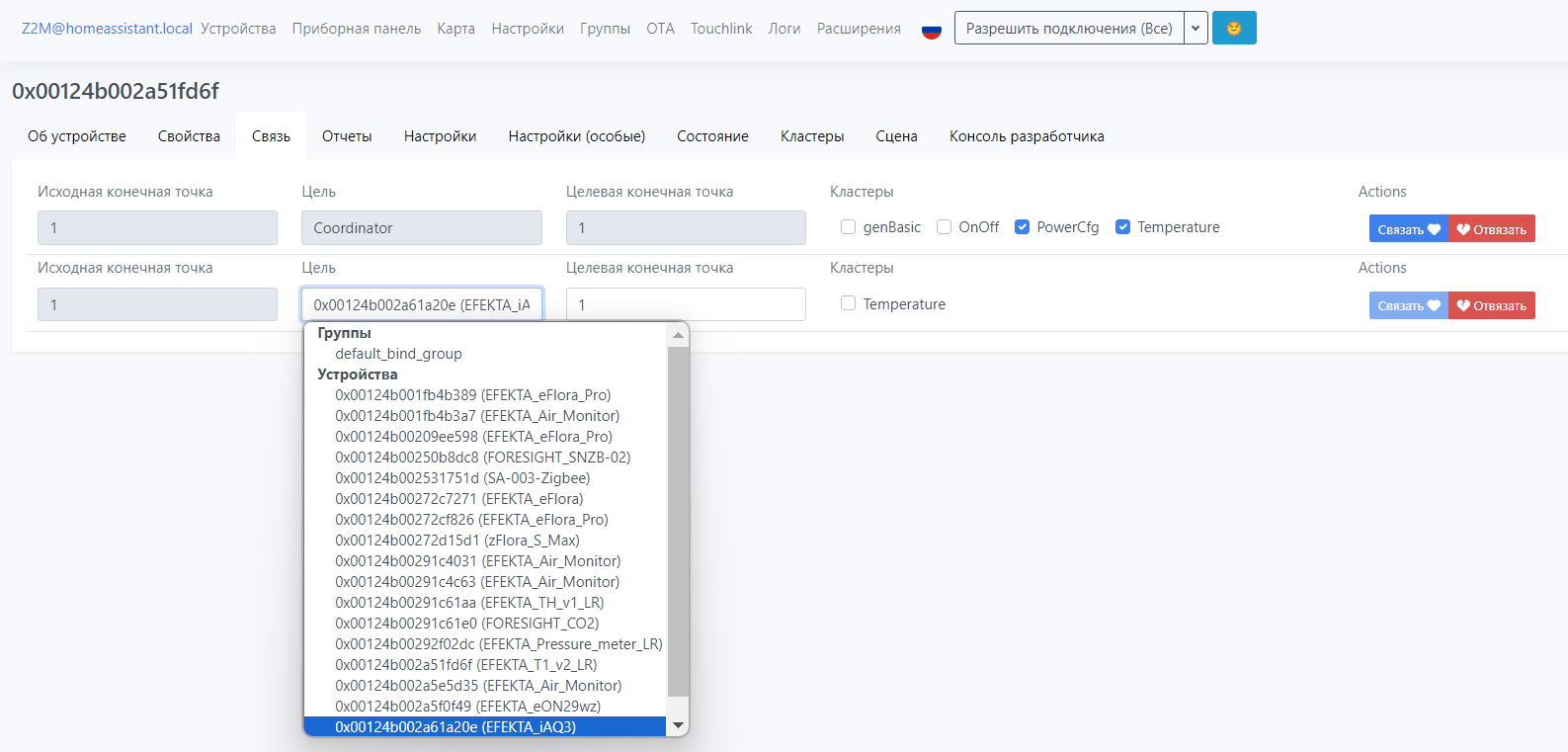The width and height of the screenshot is (1568, 752).
Task: Click the target dropdown showing EFEKTA_iA
Action: 422,304
